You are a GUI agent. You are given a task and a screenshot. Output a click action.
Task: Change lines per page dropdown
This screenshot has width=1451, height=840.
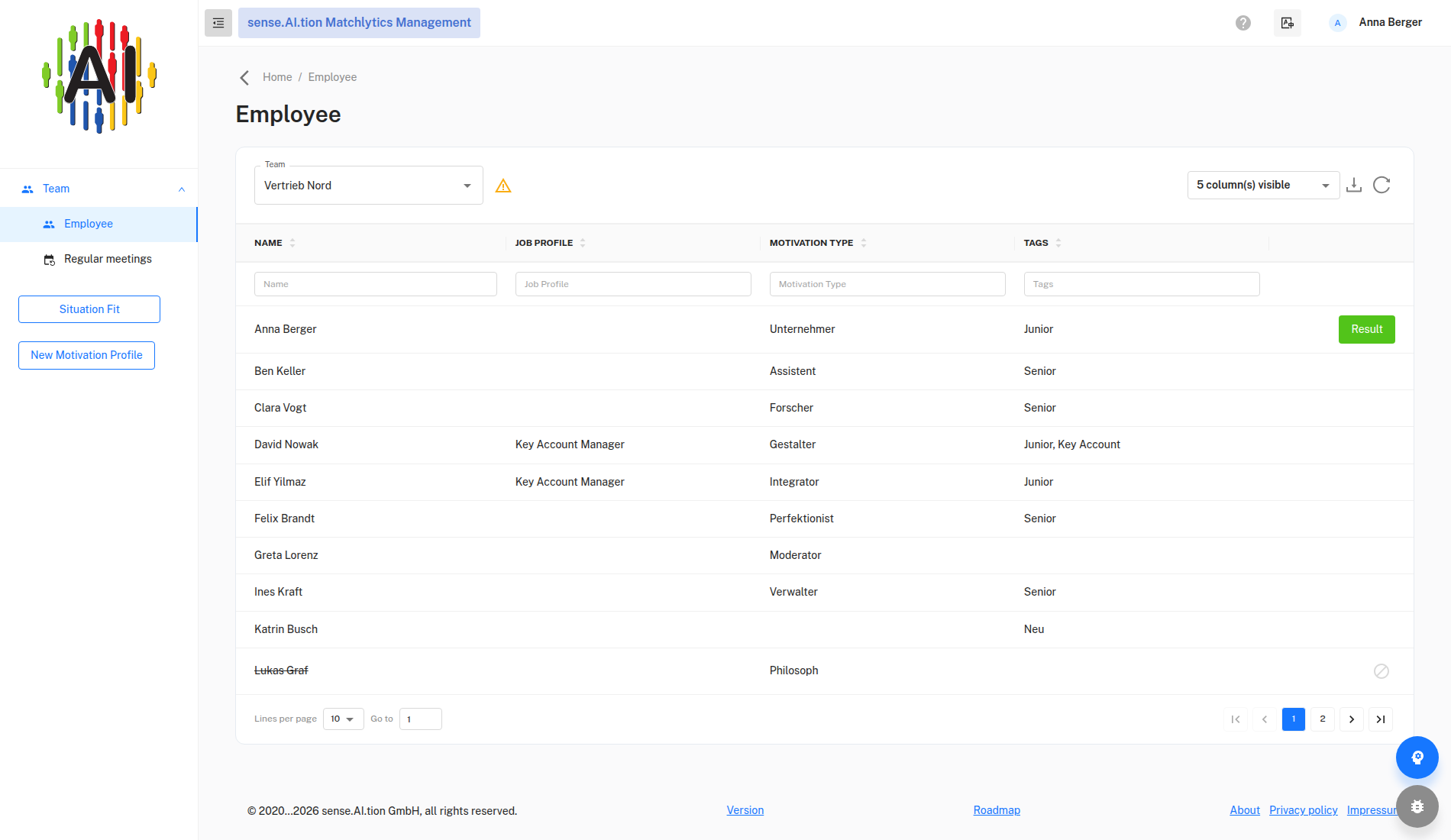coord(344,719)
